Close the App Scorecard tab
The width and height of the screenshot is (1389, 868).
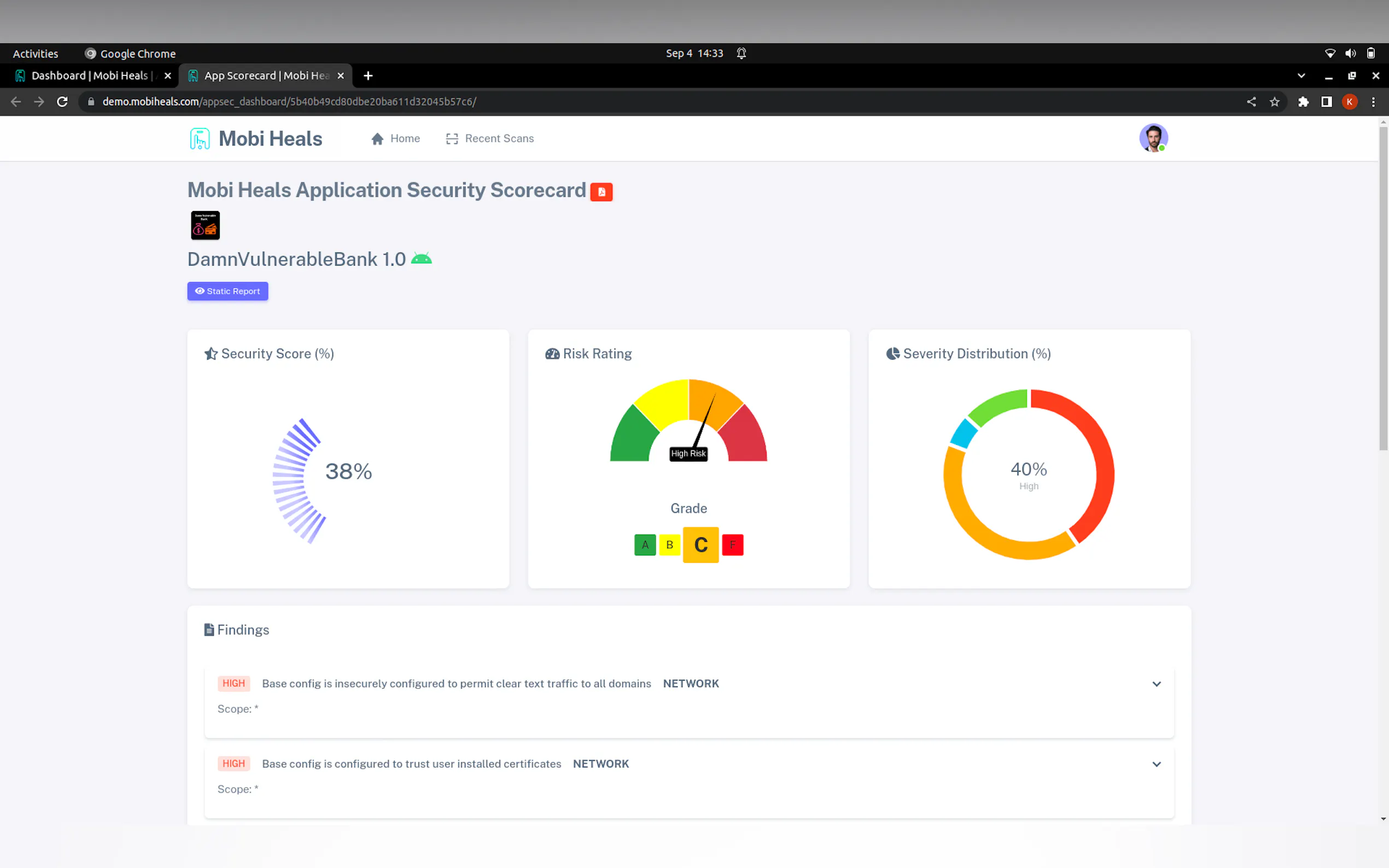[341, 76]
